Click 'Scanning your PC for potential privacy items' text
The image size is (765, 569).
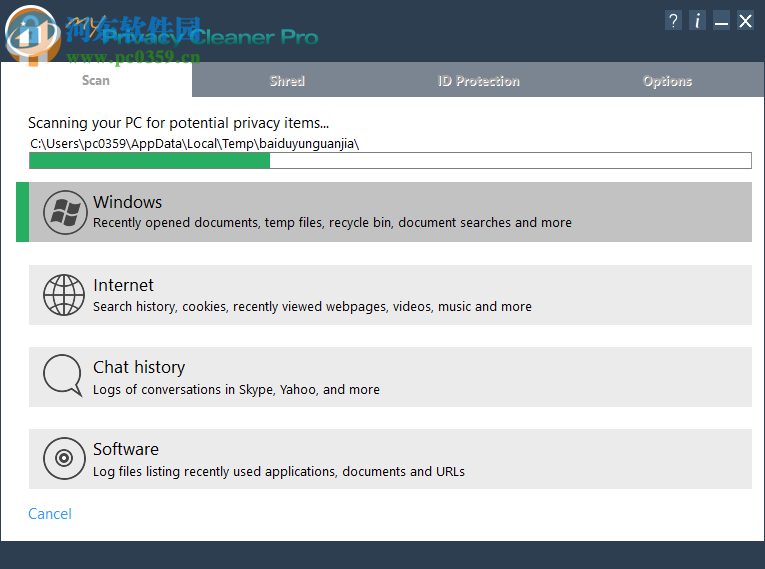pyautogui.click(x=179, y=123)
